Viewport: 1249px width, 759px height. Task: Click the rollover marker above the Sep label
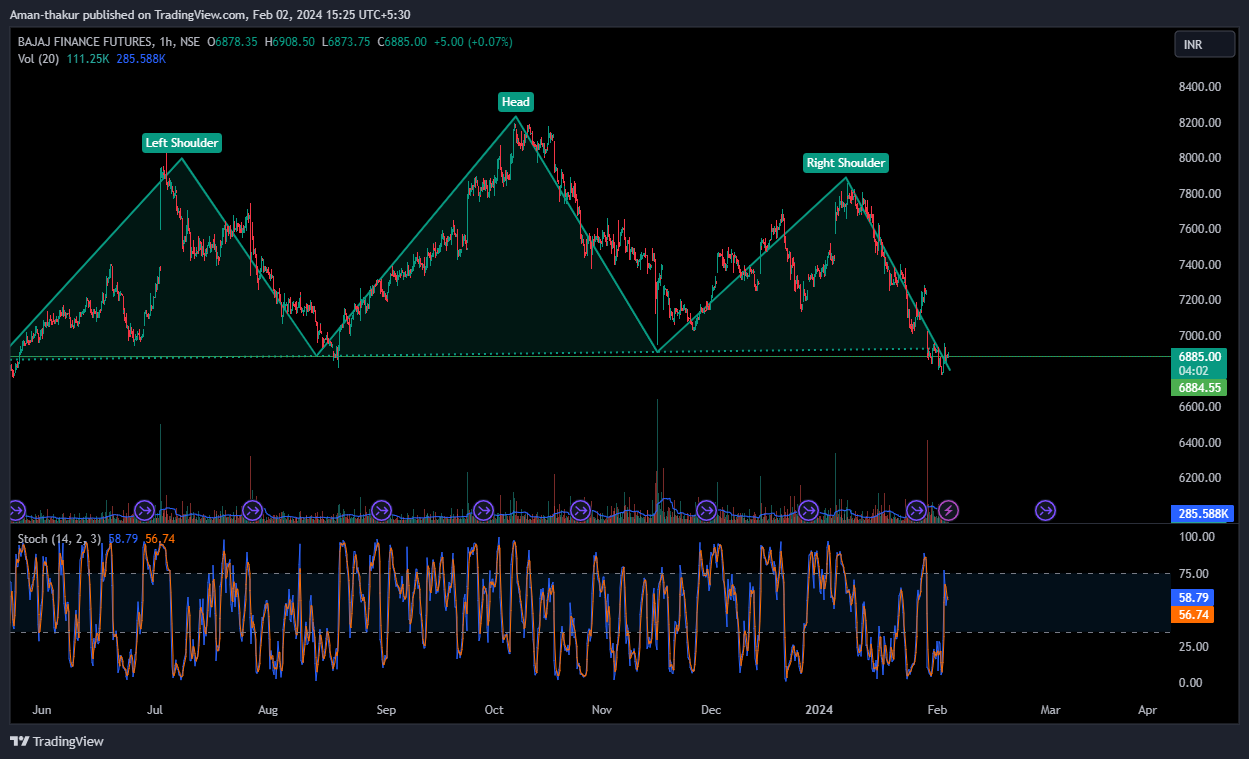(381, 511)
